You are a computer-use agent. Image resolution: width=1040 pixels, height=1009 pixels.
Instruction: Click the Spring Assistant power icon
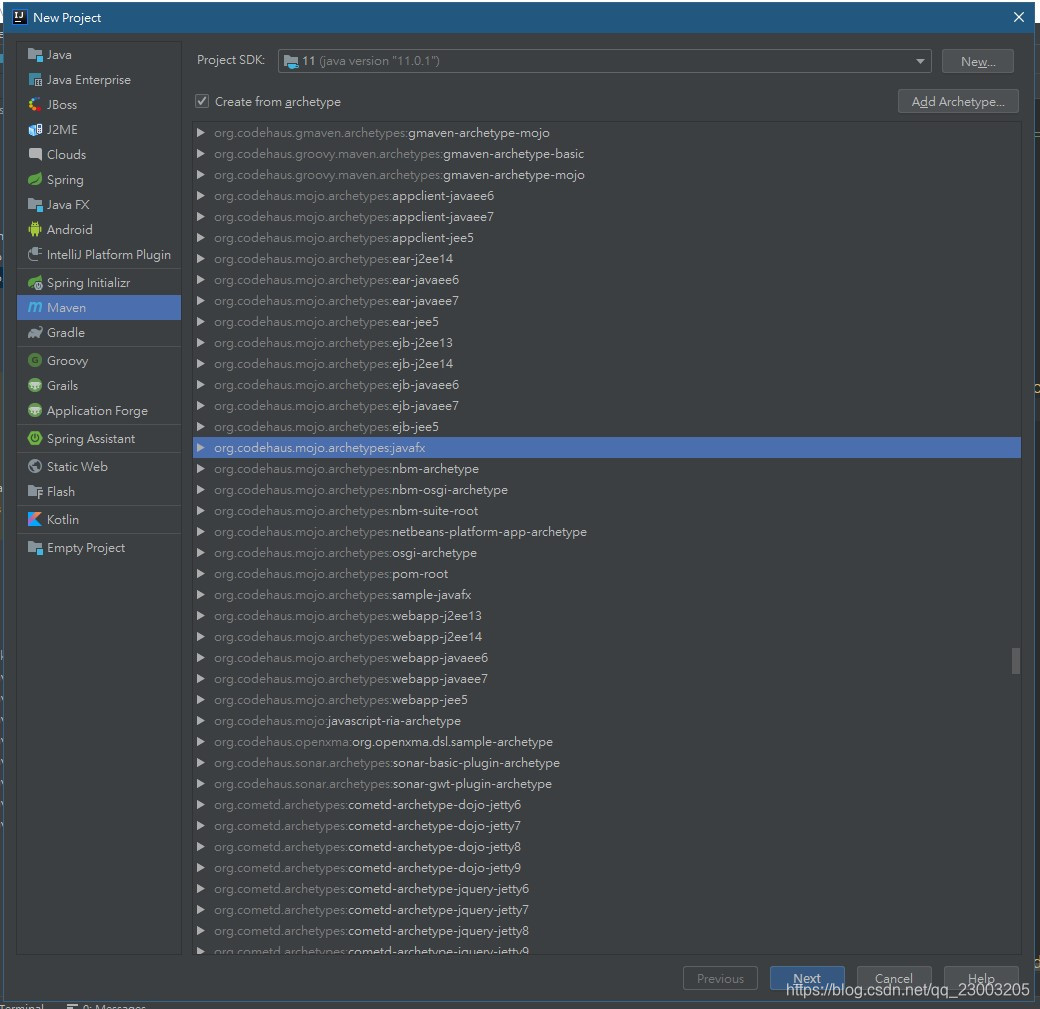35,438
